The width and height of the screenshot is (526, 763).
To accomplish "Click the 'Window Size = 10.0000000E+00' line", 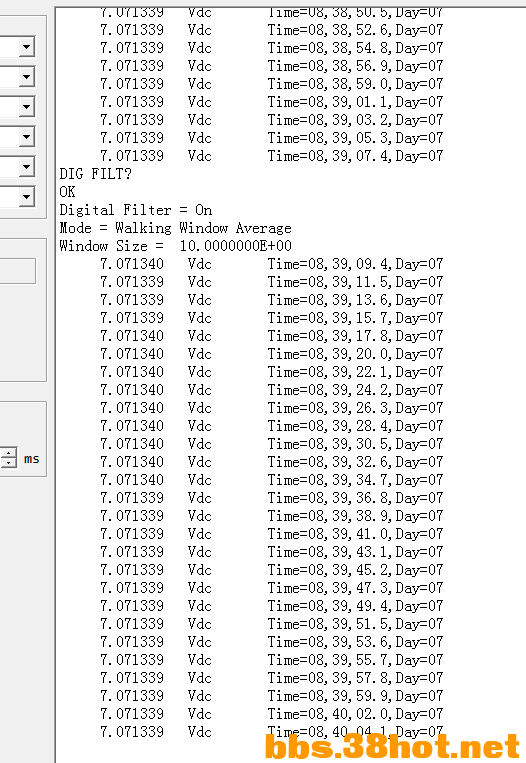I will click(x=175, y=246).
